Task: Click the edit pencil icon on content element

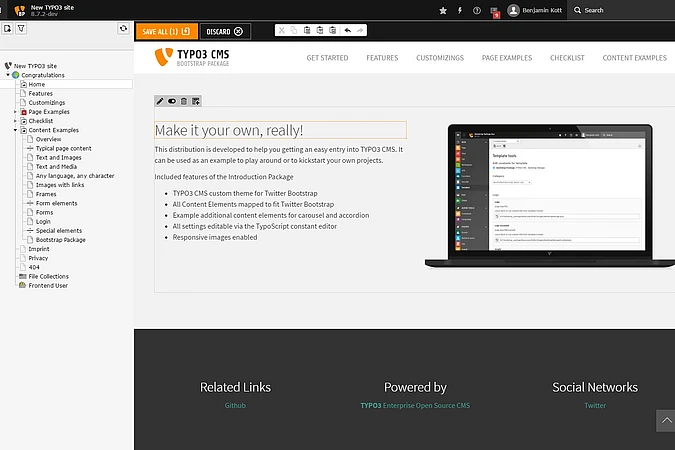Action: click(x=161, y=101)
